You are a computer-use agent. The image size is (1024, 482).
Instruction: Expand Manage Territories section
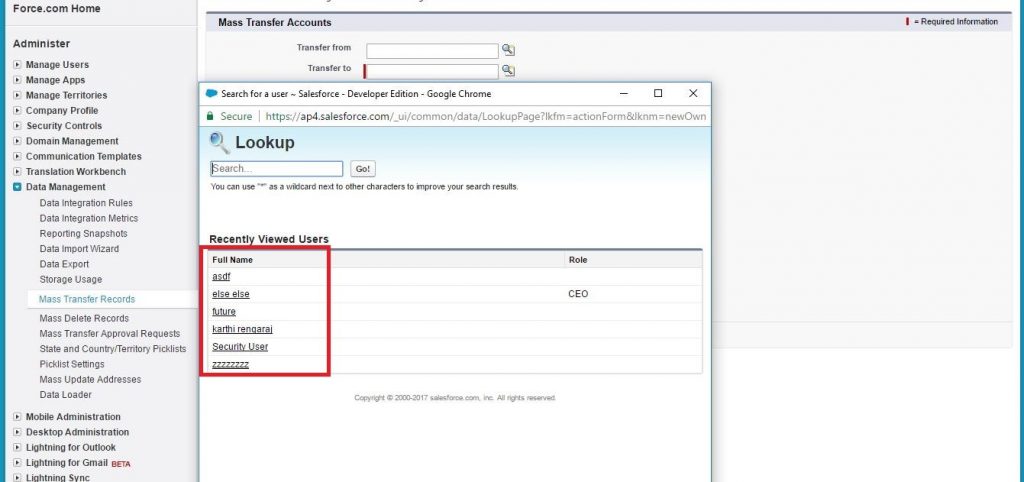(x=18, y=95)
